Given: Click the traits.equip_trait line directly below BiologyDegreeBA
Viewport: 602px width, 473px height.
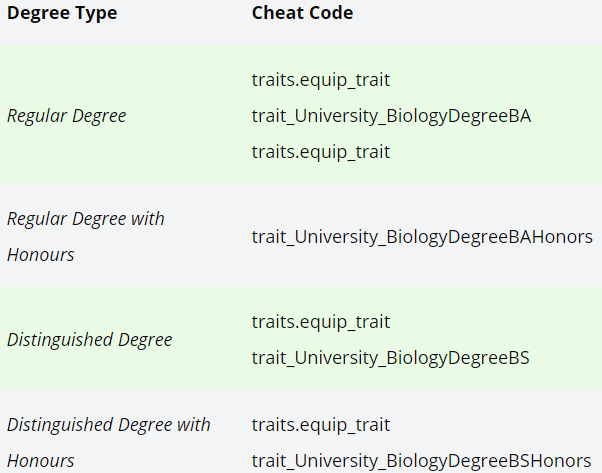Looking at the screenshot, I should [x=320, y=152].
